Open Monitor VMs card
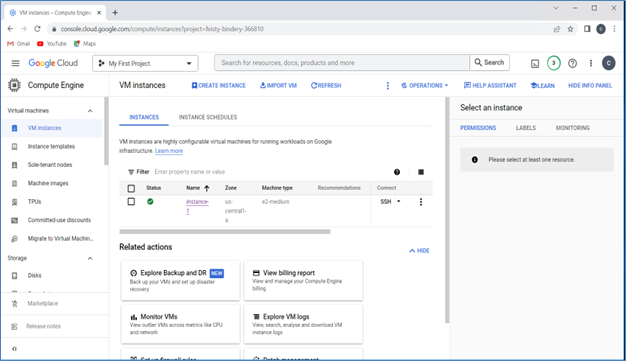 pos(180,324)
